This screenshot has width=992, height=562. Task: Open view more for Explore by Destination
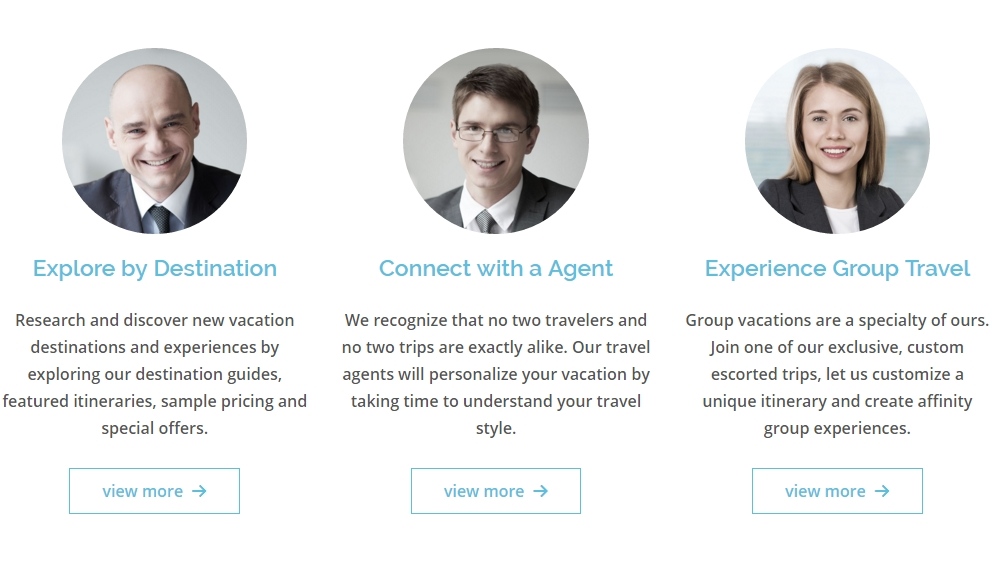[154, 491]
